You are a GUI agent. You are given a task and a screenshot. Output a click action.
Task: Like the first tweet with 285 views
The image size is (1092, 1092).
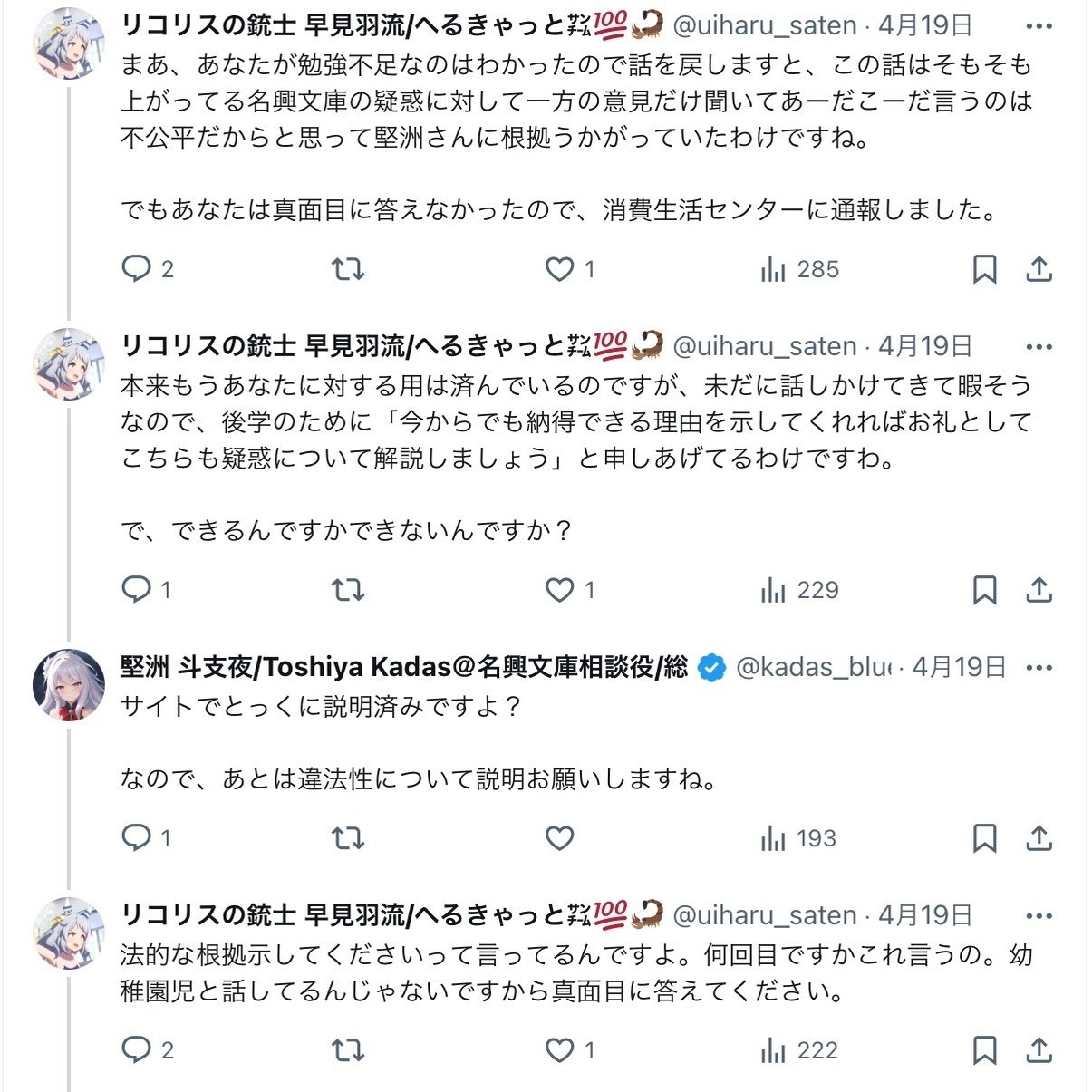[560, 269]
